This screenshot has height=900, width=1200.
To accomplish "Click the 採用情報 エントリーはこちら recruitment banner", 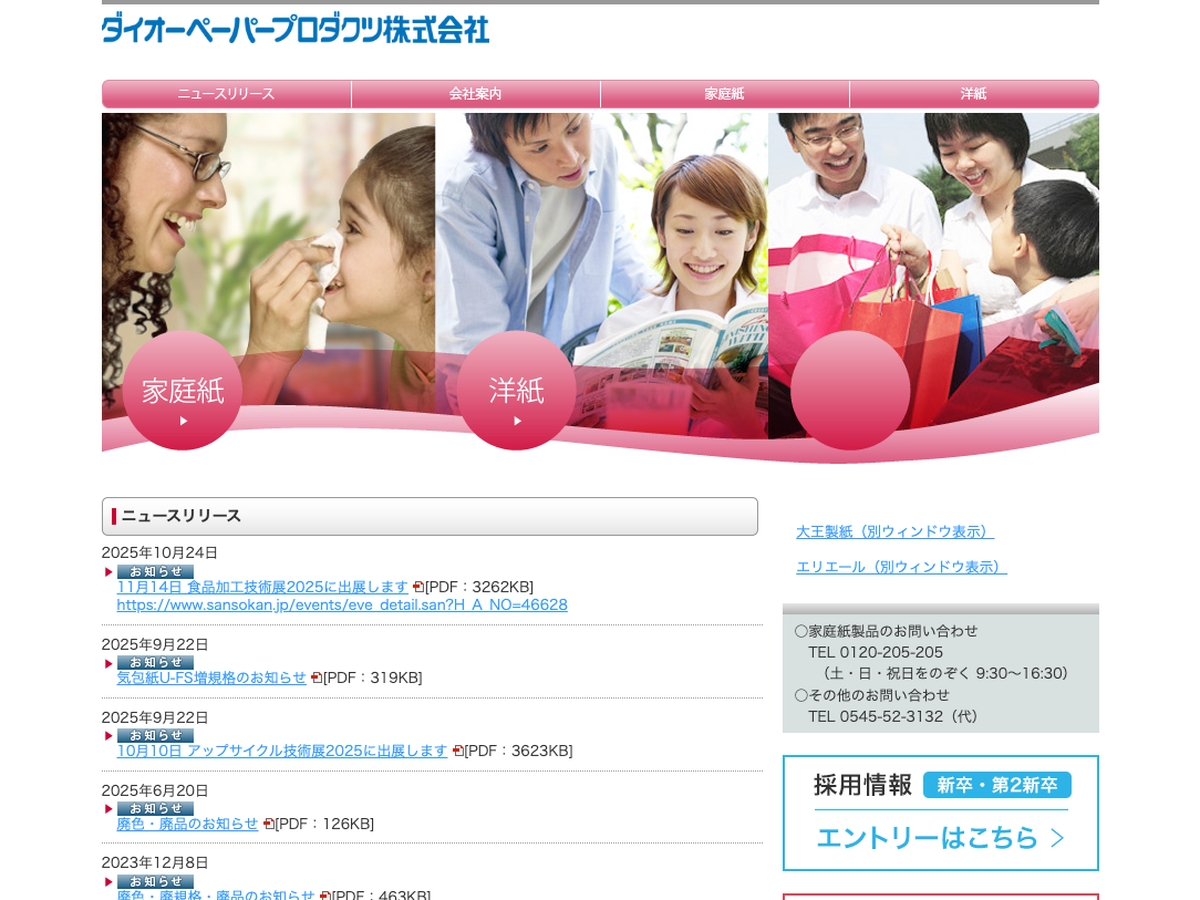I will 940,813.
